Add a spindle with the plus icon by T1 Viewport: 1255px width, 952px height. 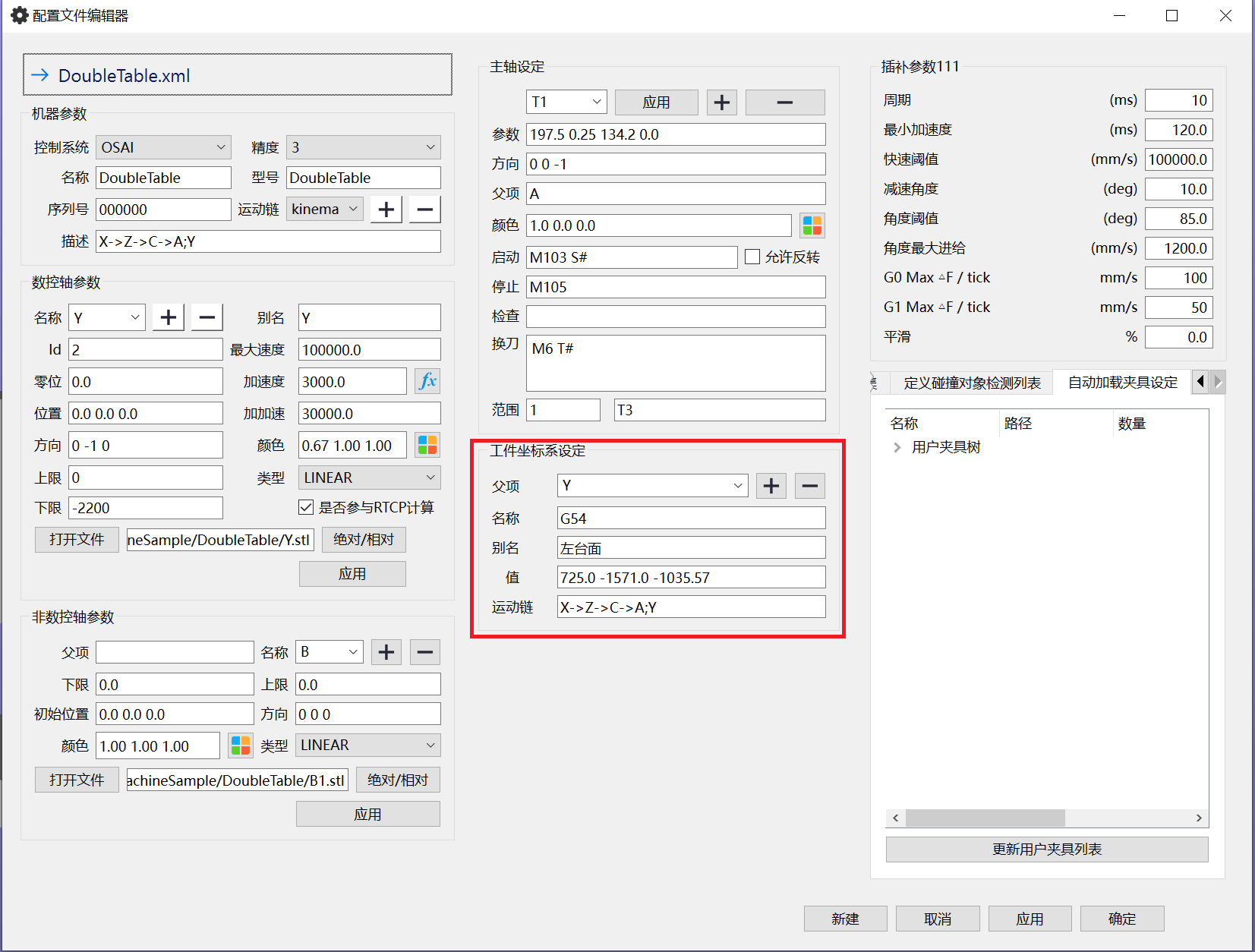tap(721, 102)
